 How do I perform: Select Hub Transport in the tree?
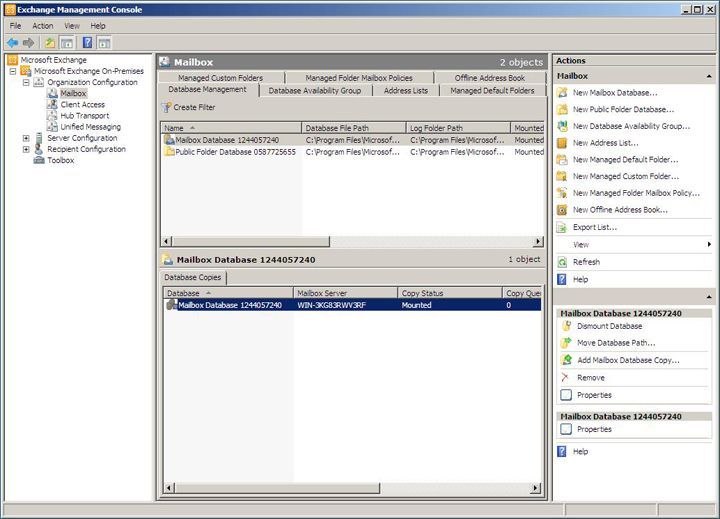pyautogui.click(x=85, y=116)
